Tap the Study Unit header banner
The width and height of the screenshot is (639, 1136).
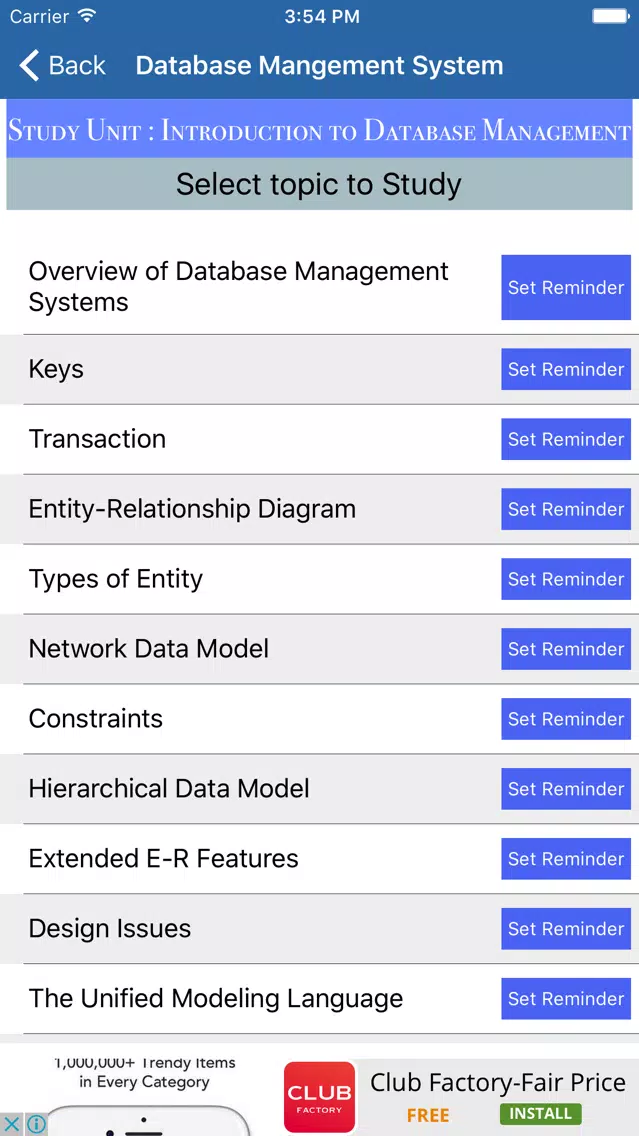tap(320, 130)
